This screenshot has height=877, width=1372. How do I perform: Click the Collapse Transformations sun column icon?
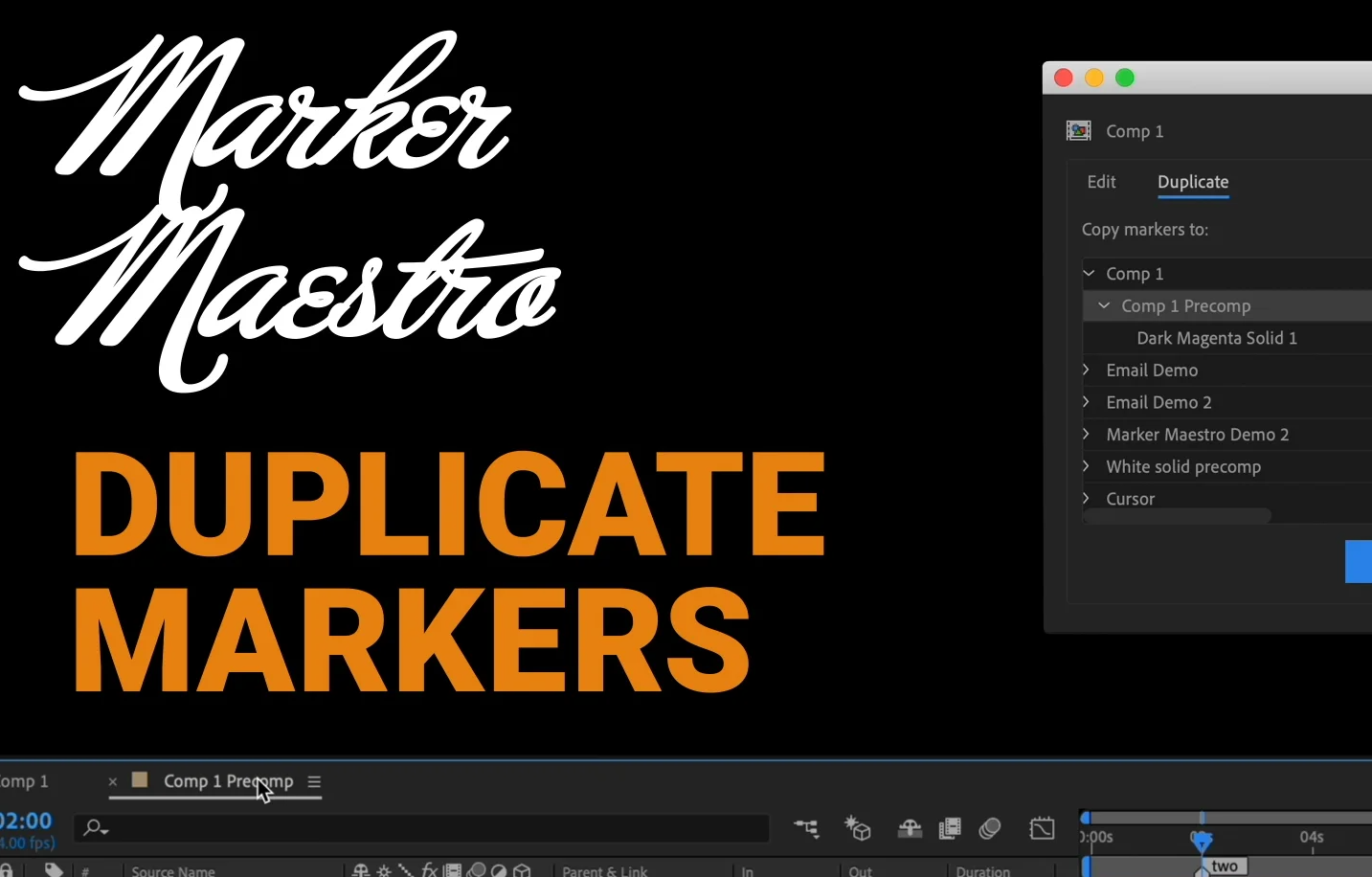coord(384,870)
